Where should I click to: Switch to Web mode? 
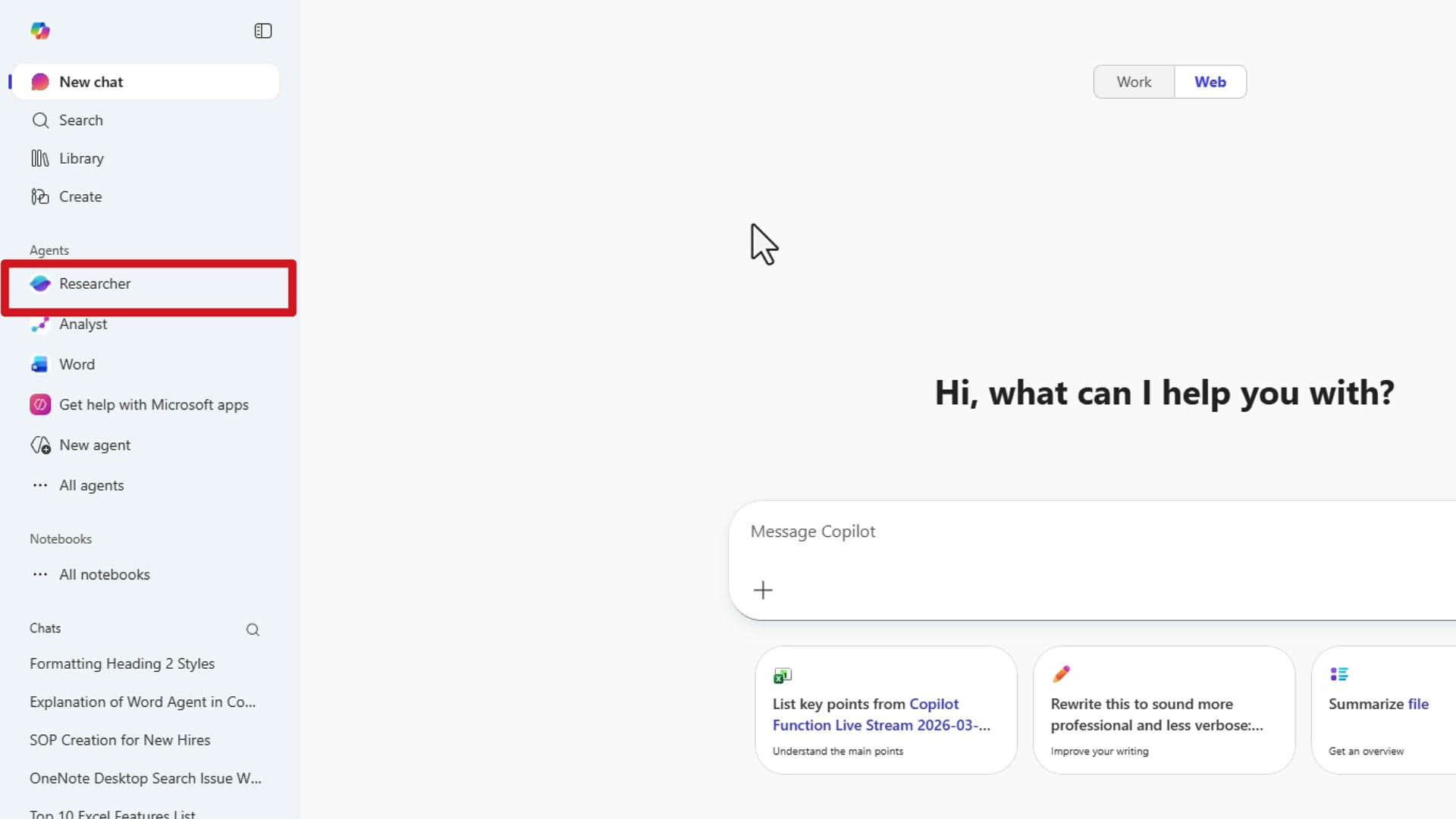pos(1210,81)
